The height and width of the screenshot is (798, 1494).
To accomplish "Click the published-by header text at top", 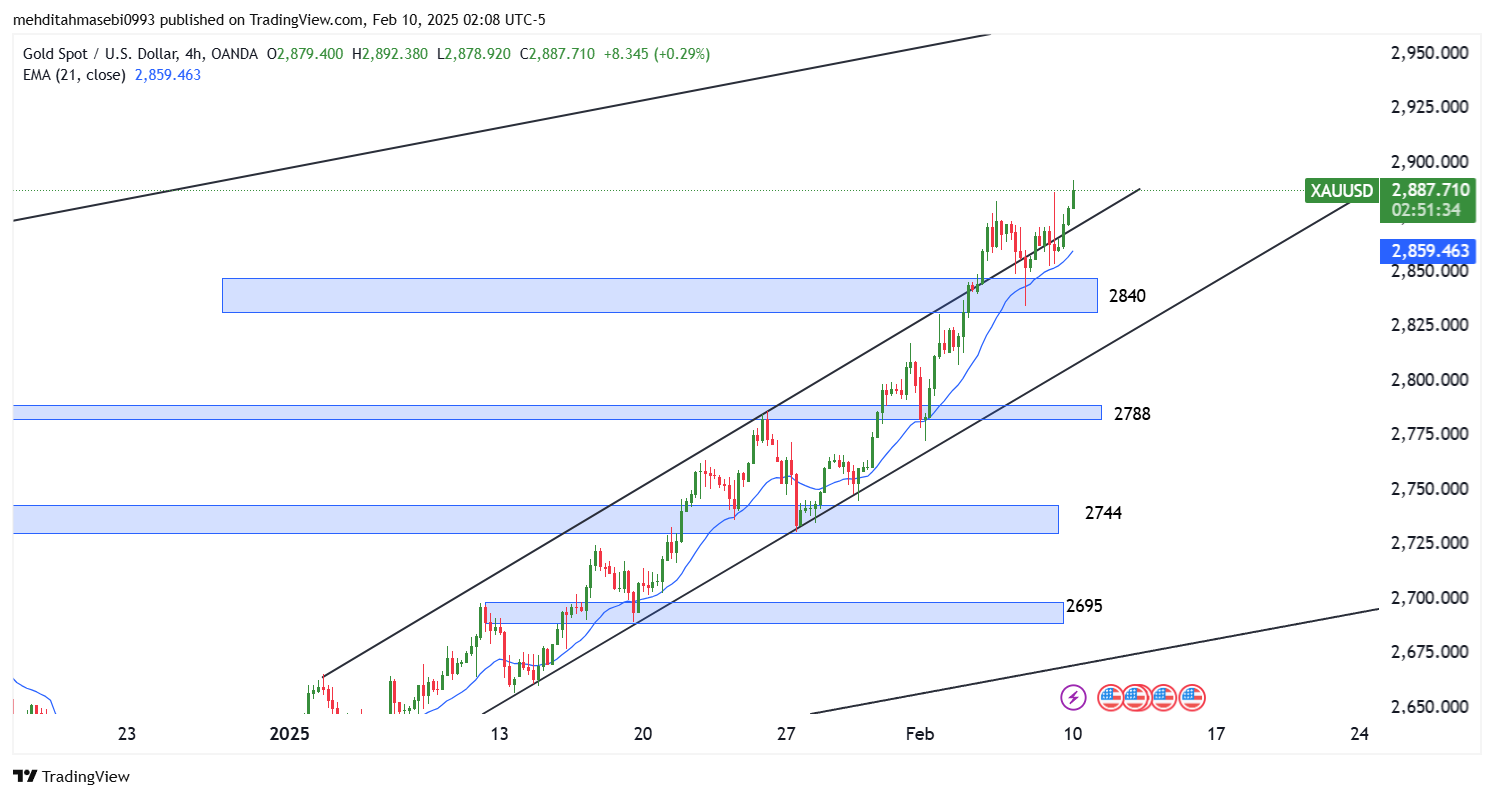I will [279, 19].
